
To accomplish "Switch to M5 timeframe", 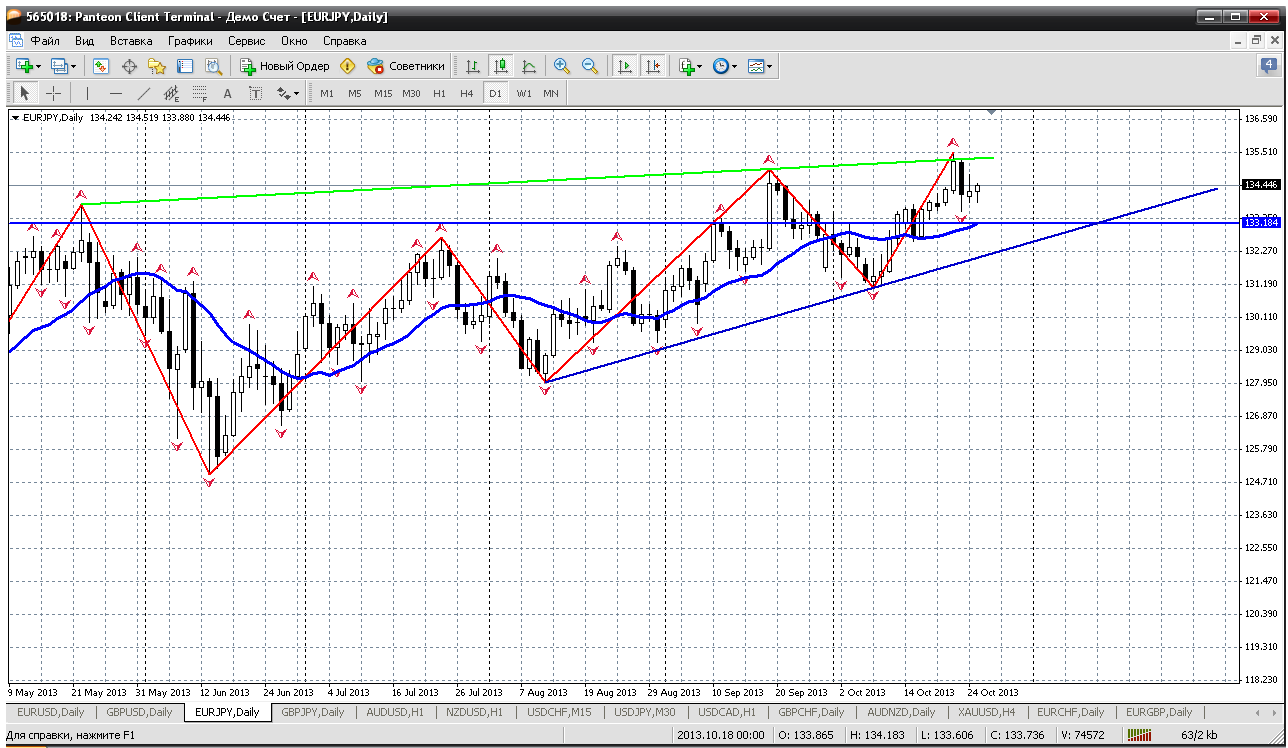I will 355,93.
